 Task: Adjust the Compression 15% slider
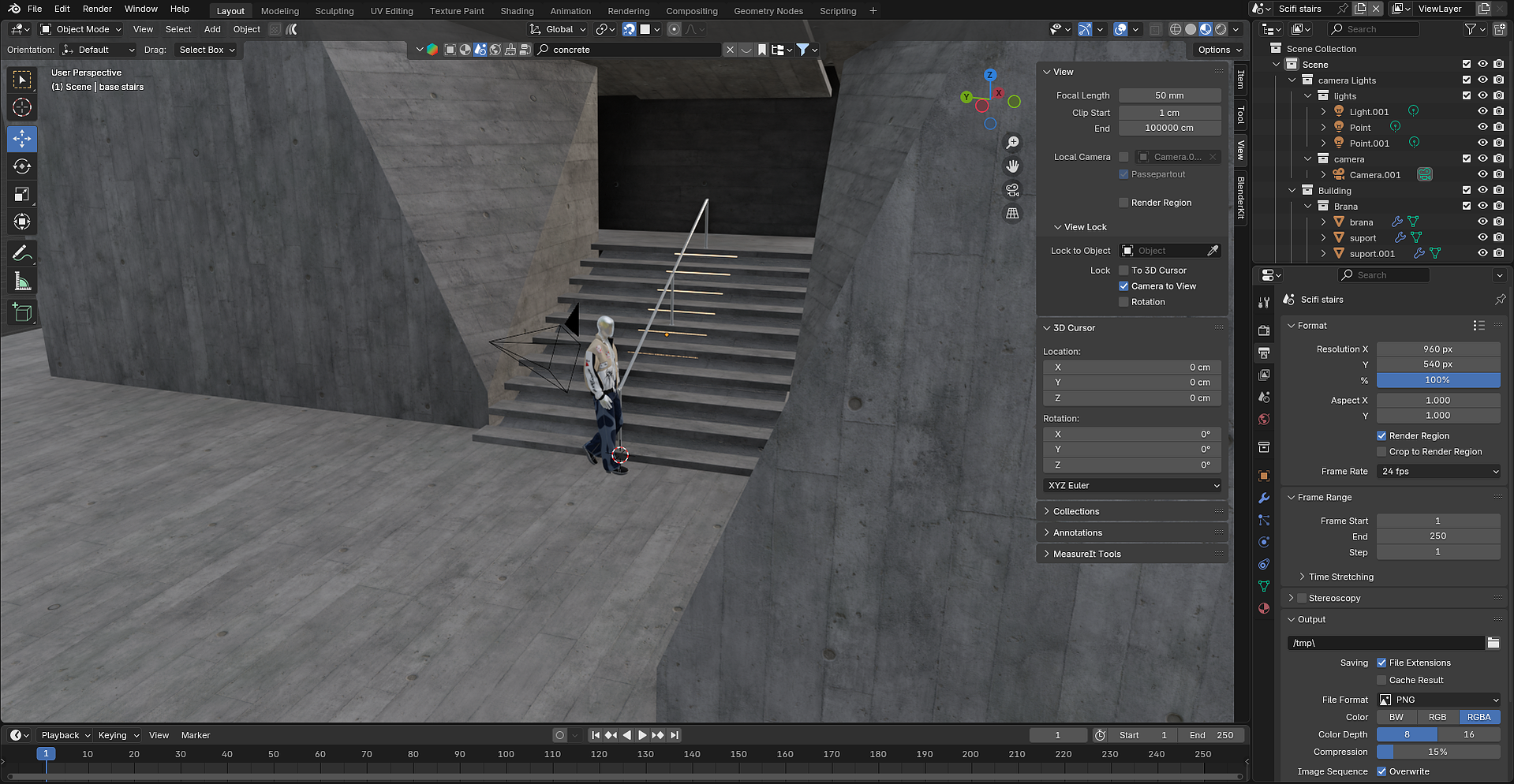(x=1438, y=752)
